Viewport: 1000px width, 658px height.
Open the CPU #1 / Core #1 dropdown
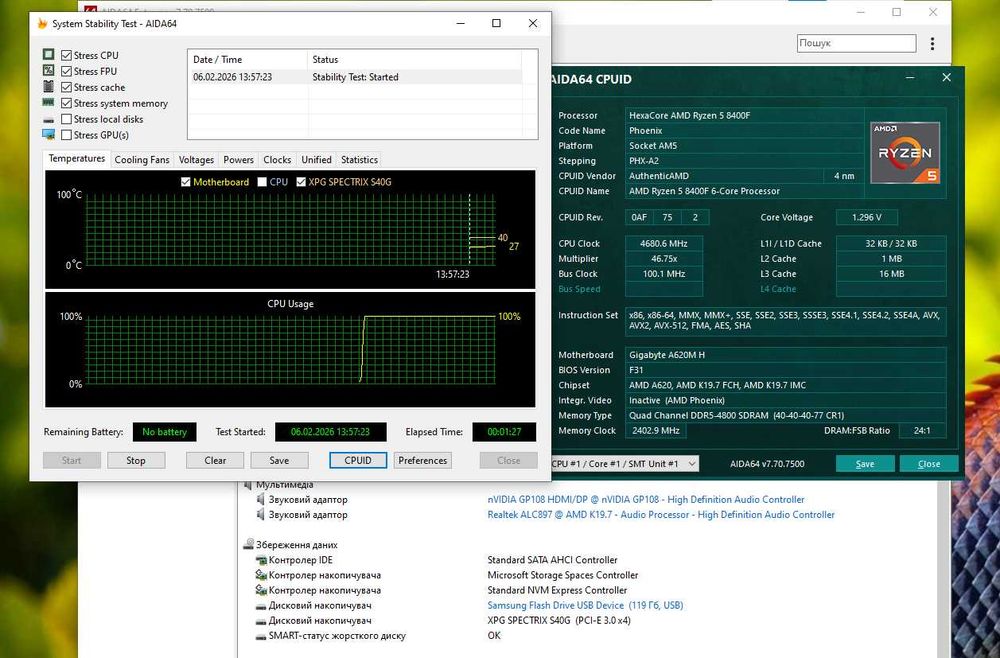pos(624,464)
